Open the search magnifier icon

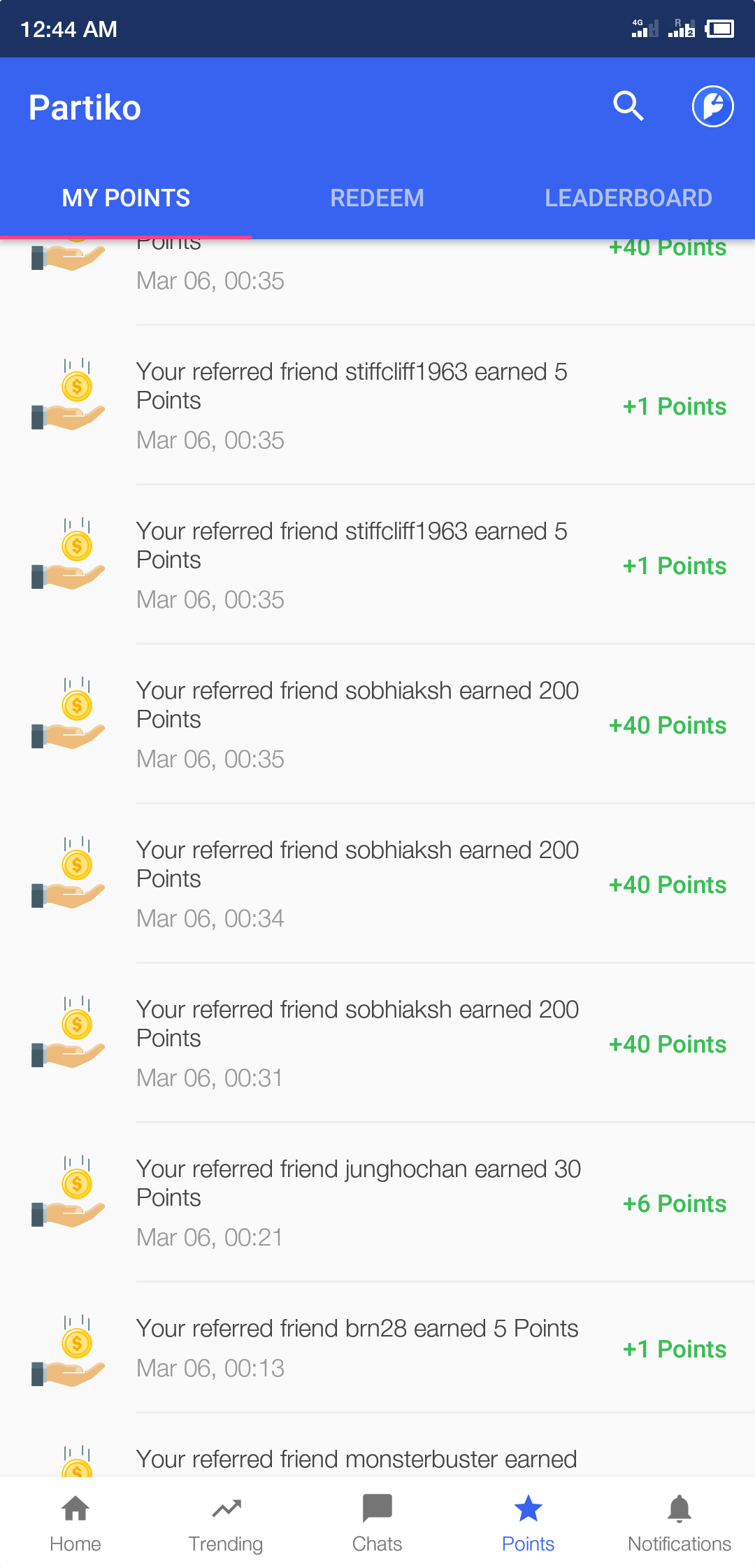point(628,106)
